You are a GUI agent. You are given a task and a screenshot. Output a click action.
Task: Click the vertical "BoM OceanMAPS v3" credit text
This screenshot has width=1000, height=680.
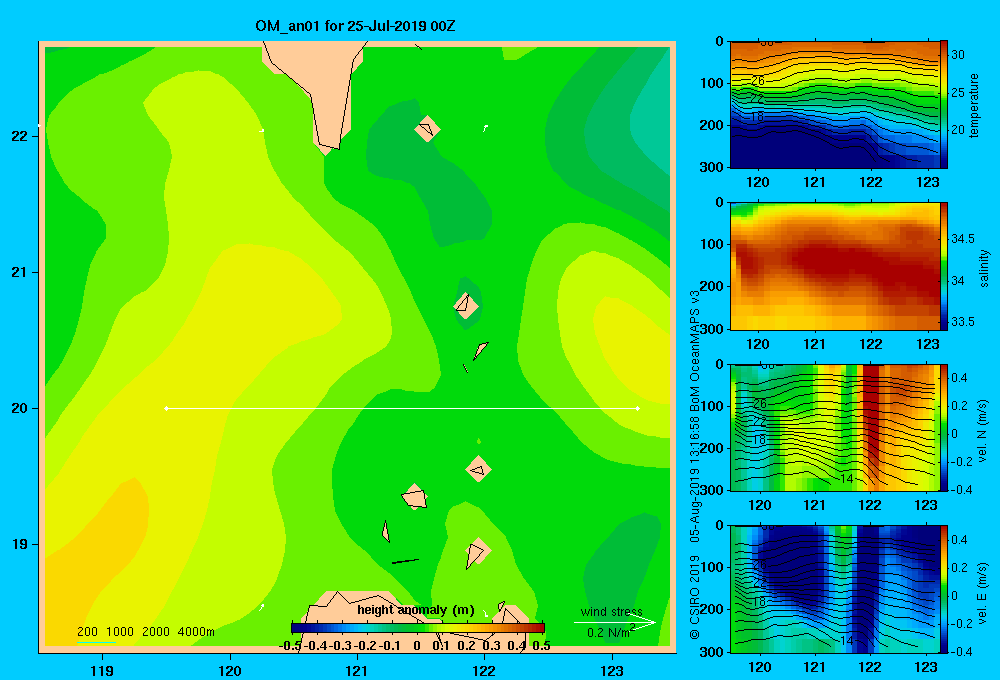click(695, 350)
